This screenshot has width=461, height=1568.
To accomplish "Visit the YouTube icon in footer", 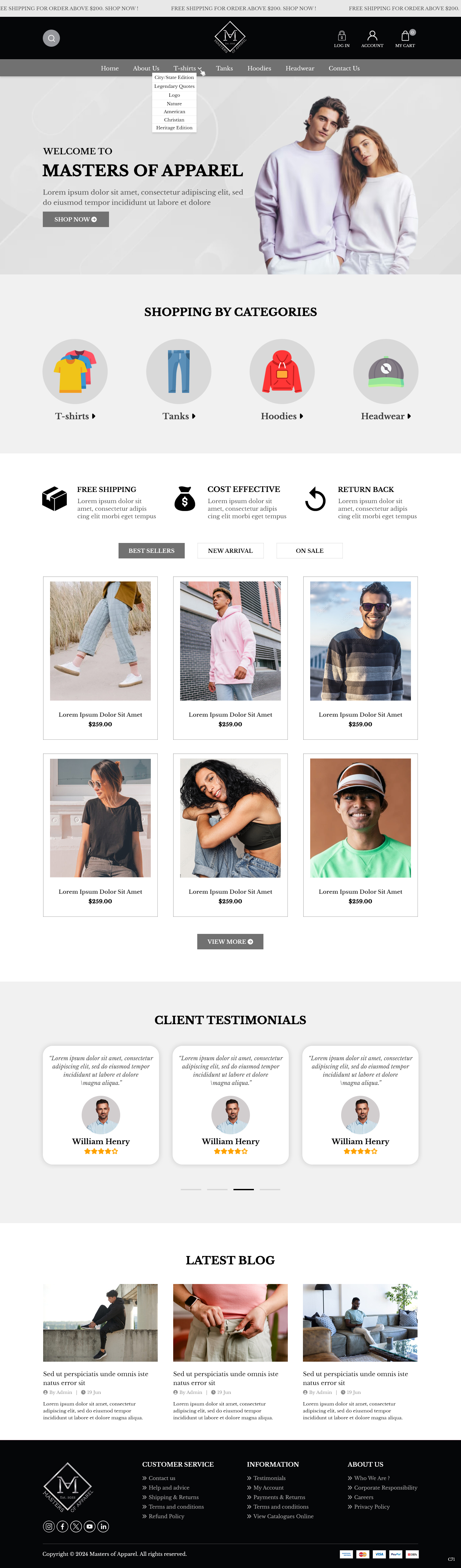I will pyautogui.click(x=90, y=1526).
